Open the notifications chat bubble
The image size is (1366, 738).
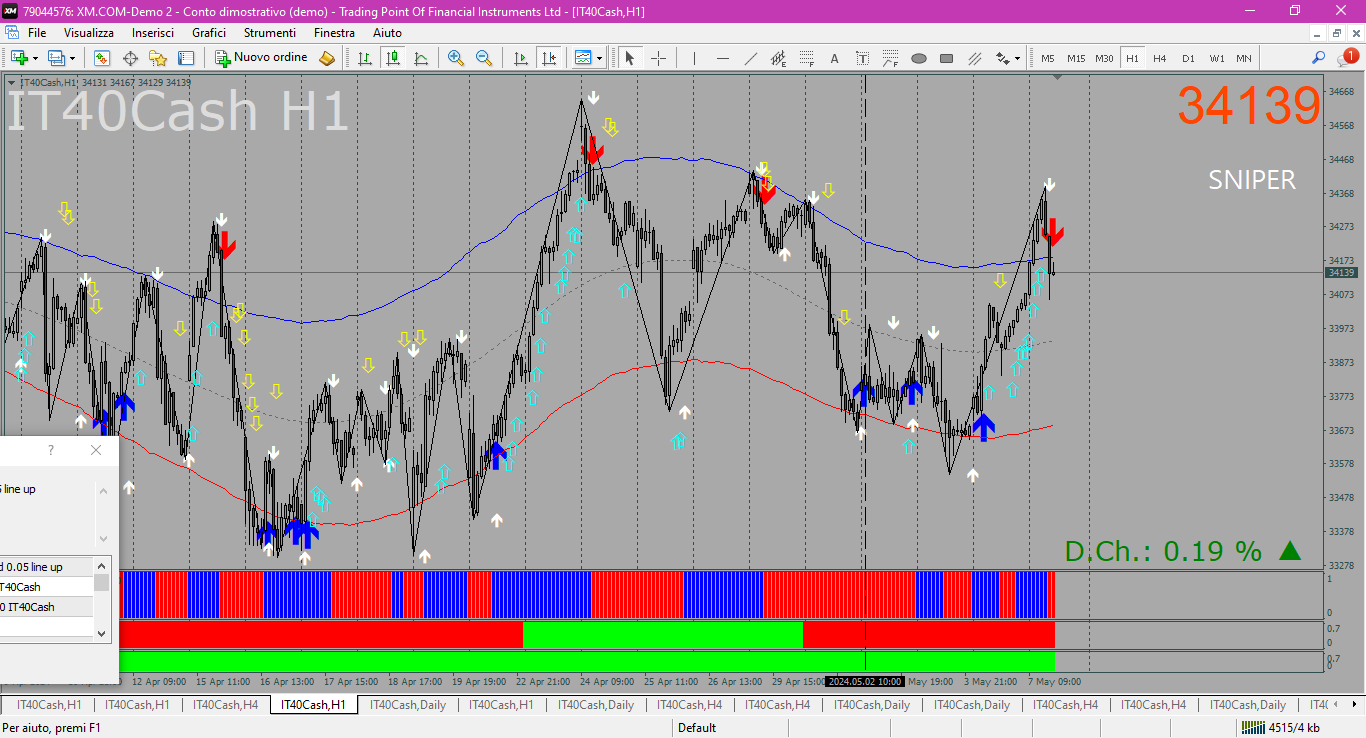(1347, 58)
